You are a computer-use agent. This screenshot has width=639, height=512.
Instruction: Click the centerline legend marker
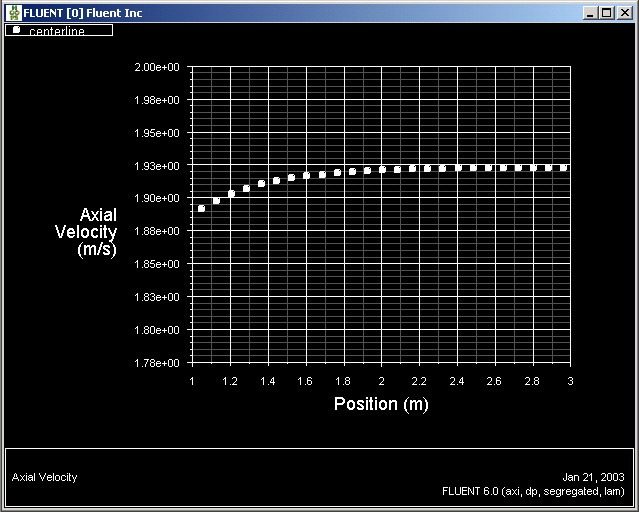point(17,29)
